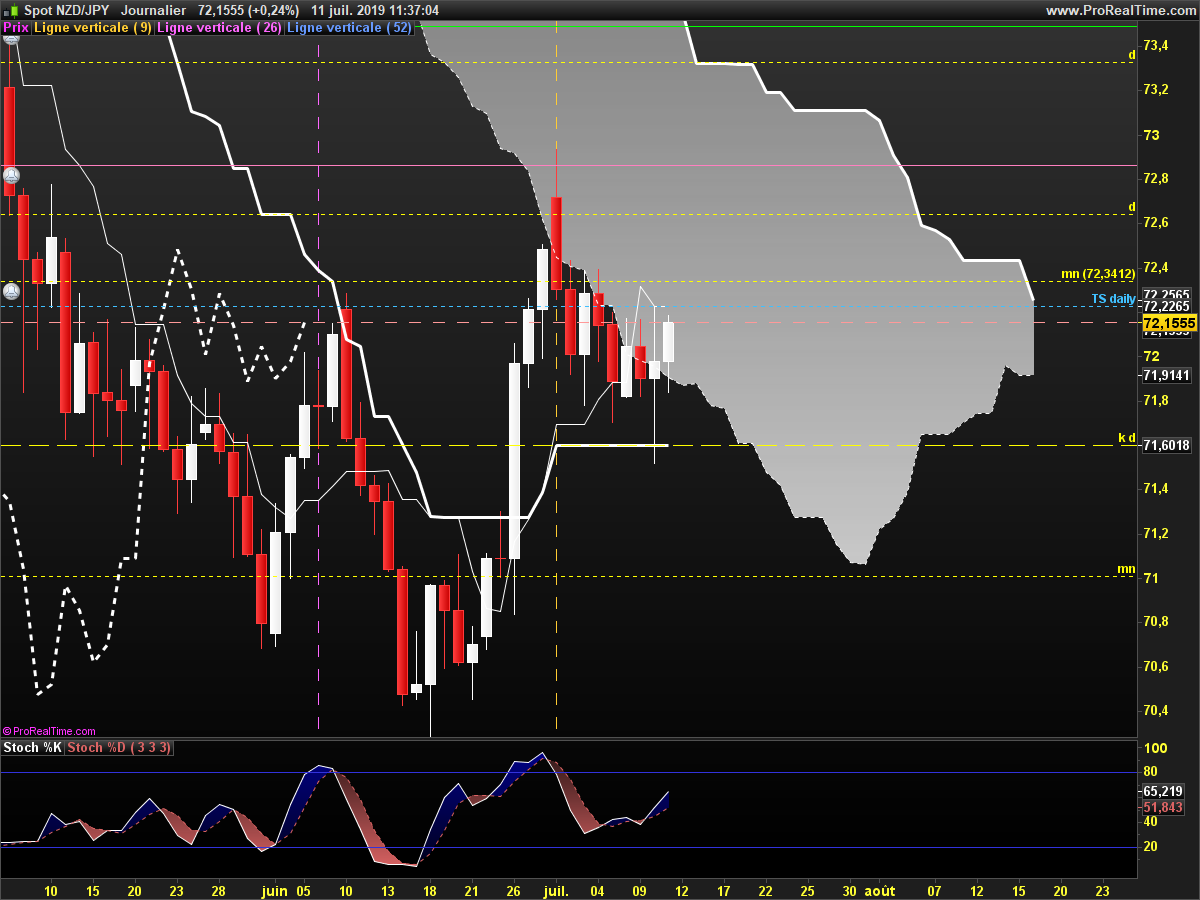Select the k d line label
This screenshot has height=900, width=1200.
pyautogui.click(x=1127, y=438)
